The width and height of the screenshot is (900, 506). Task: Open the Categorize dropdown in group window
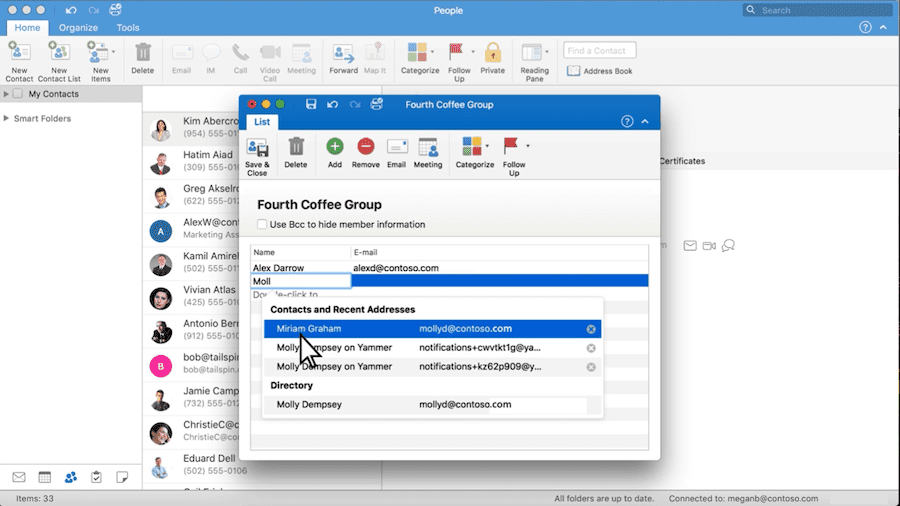click(487, 146)
